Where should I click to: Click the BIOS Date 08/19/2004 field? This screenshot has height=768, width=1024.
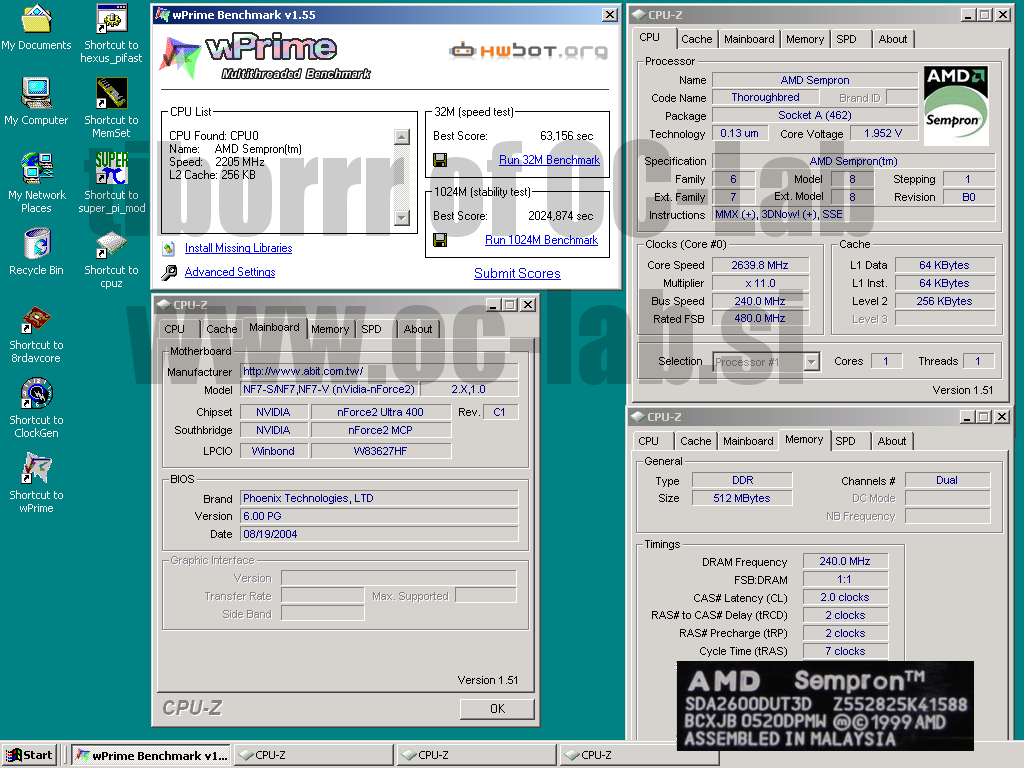[379, 534]
